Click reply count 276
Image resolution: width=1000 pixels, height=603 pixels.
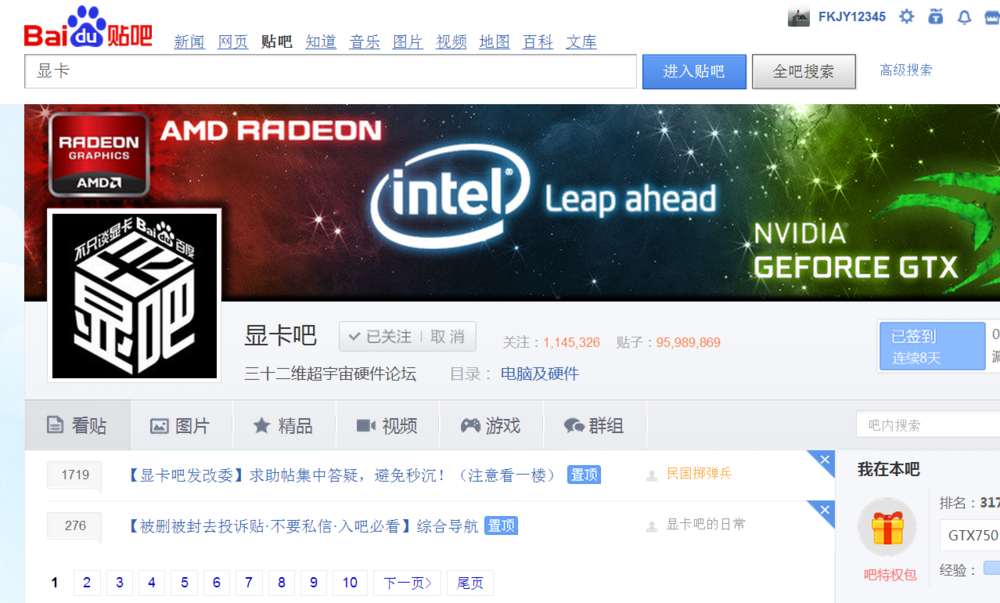(x=75, y=526)
